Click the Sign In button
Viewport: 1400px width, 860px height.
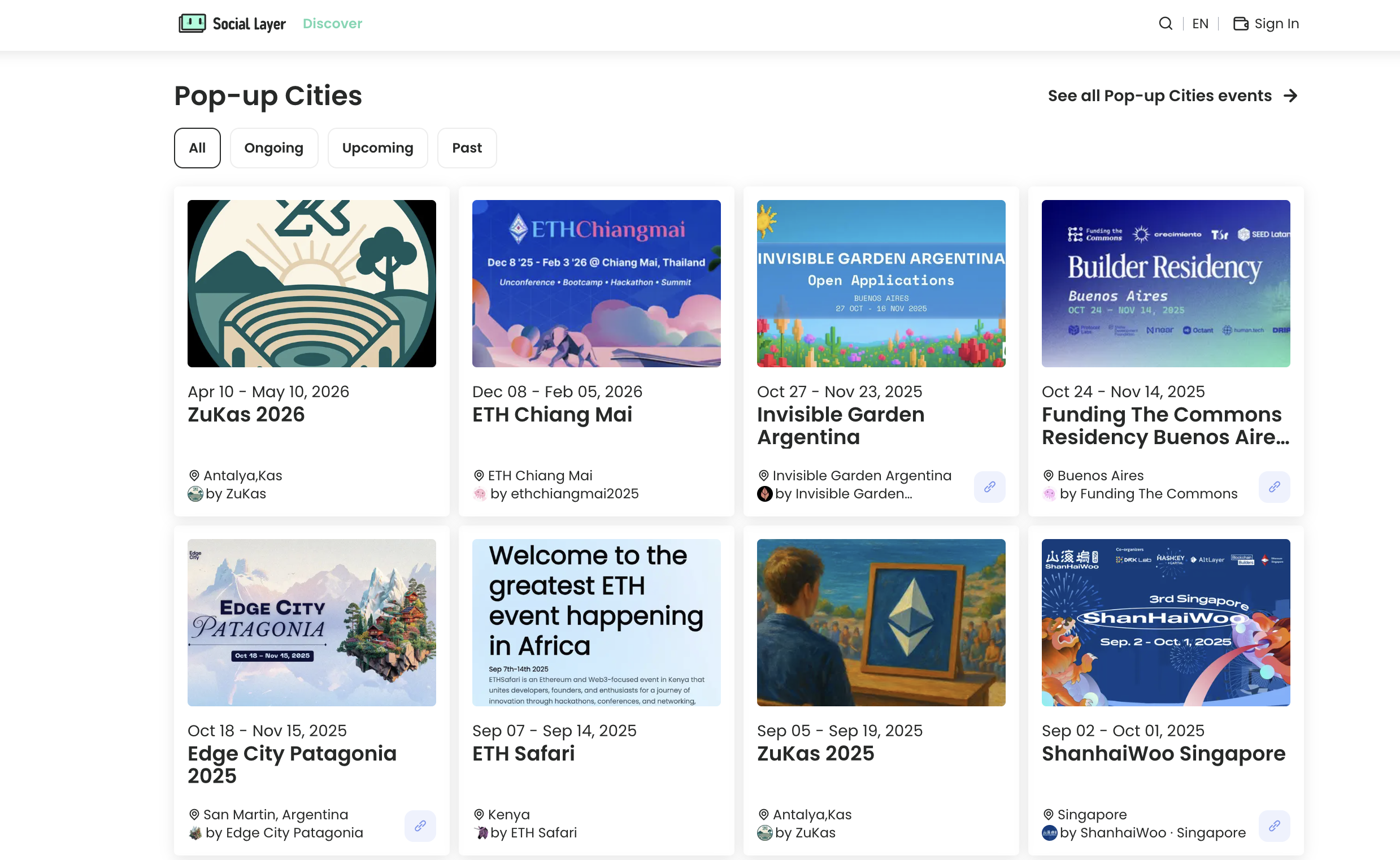pos(1276,23)
